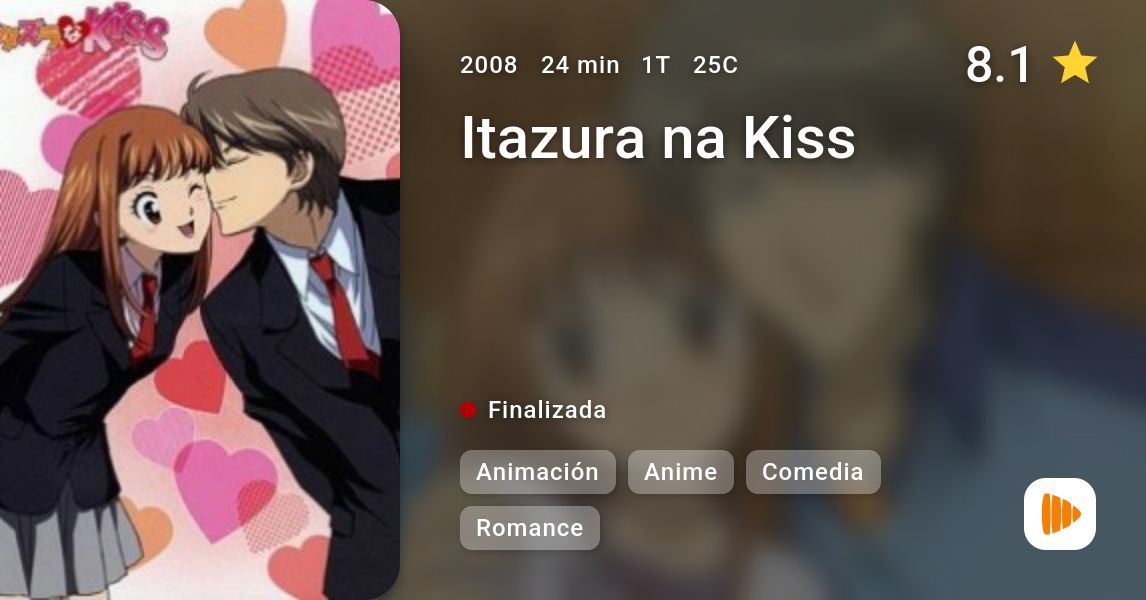Screen dimensions: 1146x600
Task: Click the 1T seasons label
Action: [656, 65]
